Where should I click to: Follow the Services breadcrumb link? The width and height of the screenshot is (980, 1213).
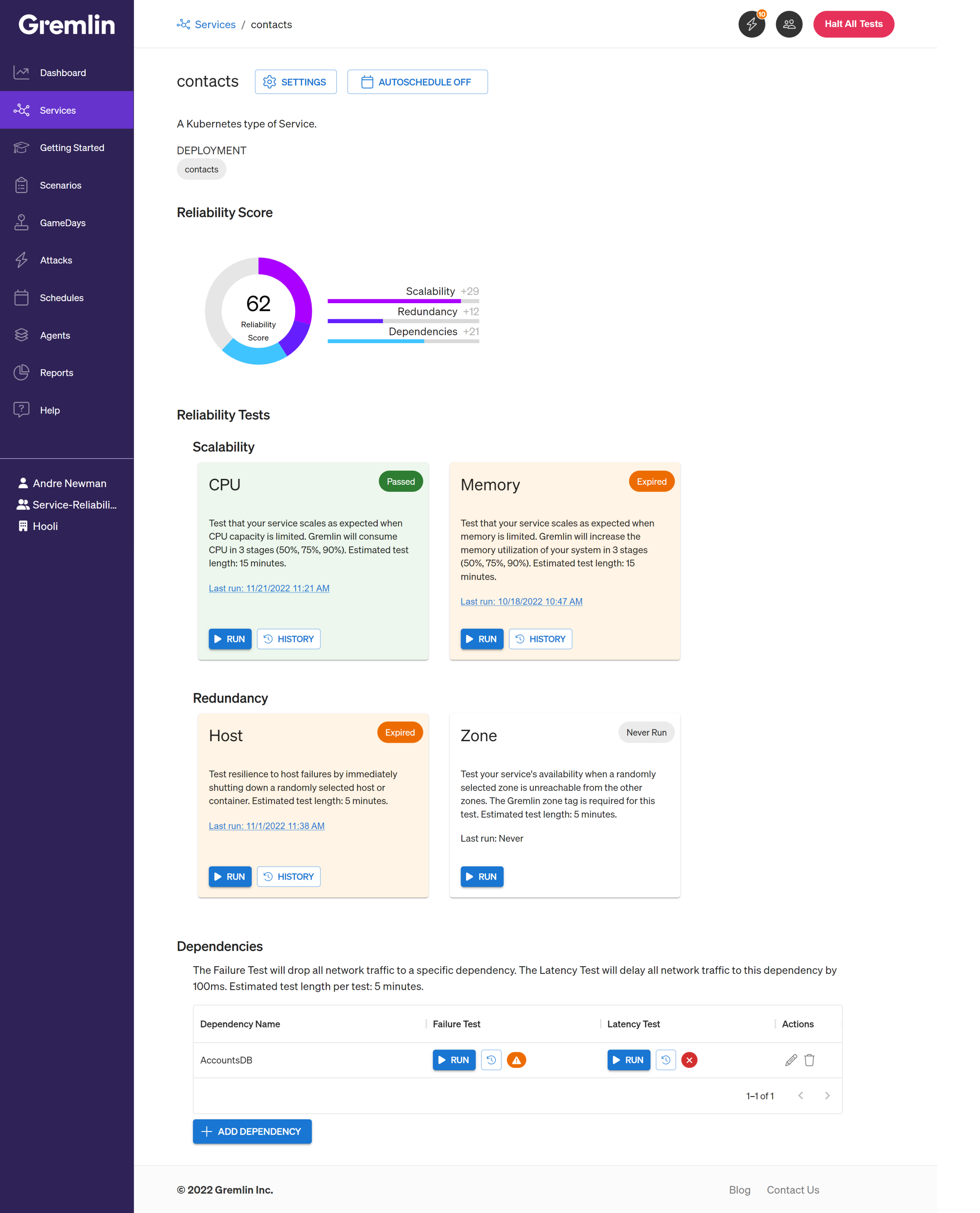(x=215, y=24)
